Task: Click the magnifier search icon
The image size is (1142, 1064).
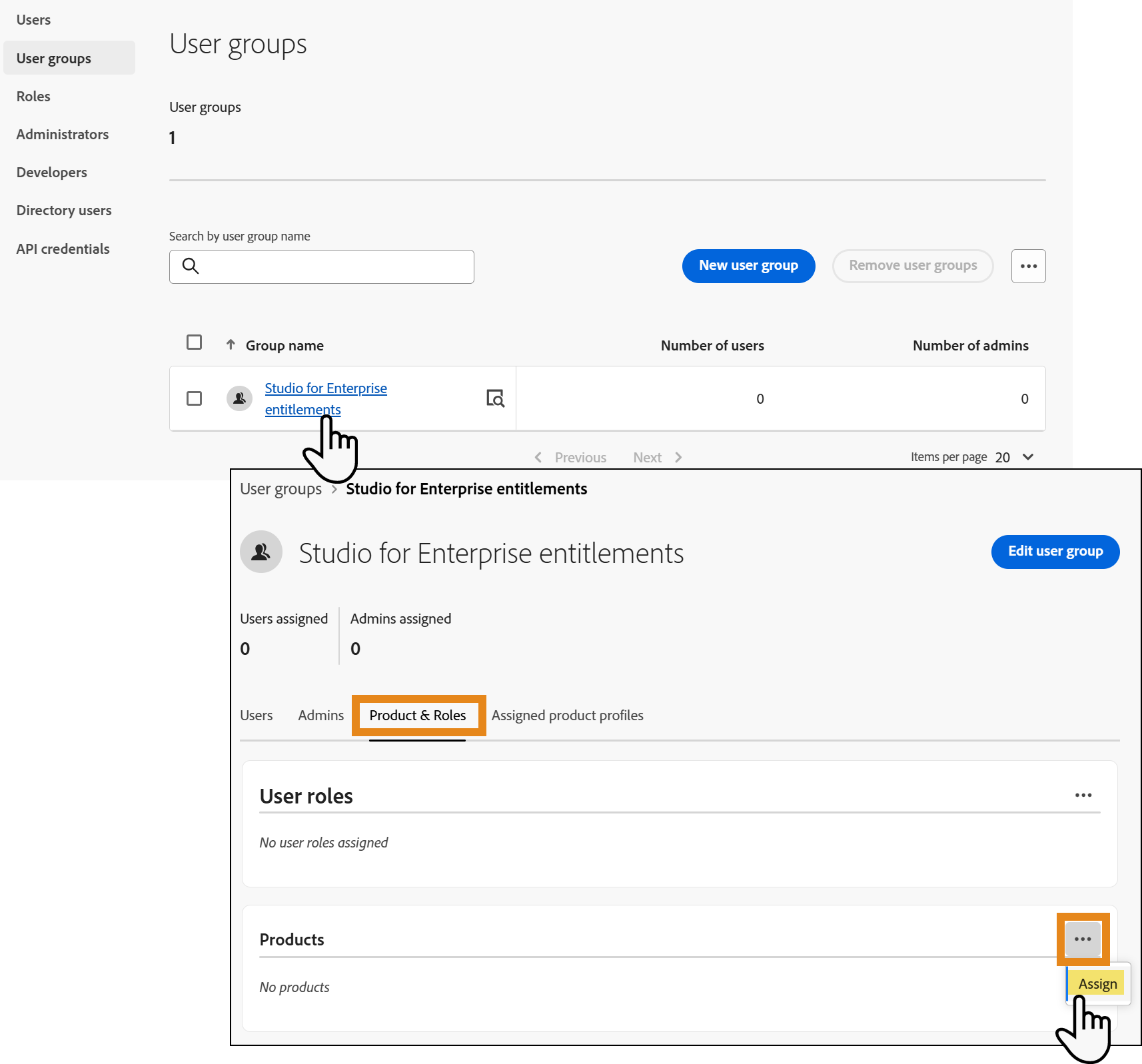Action: (x=191, y=266)
